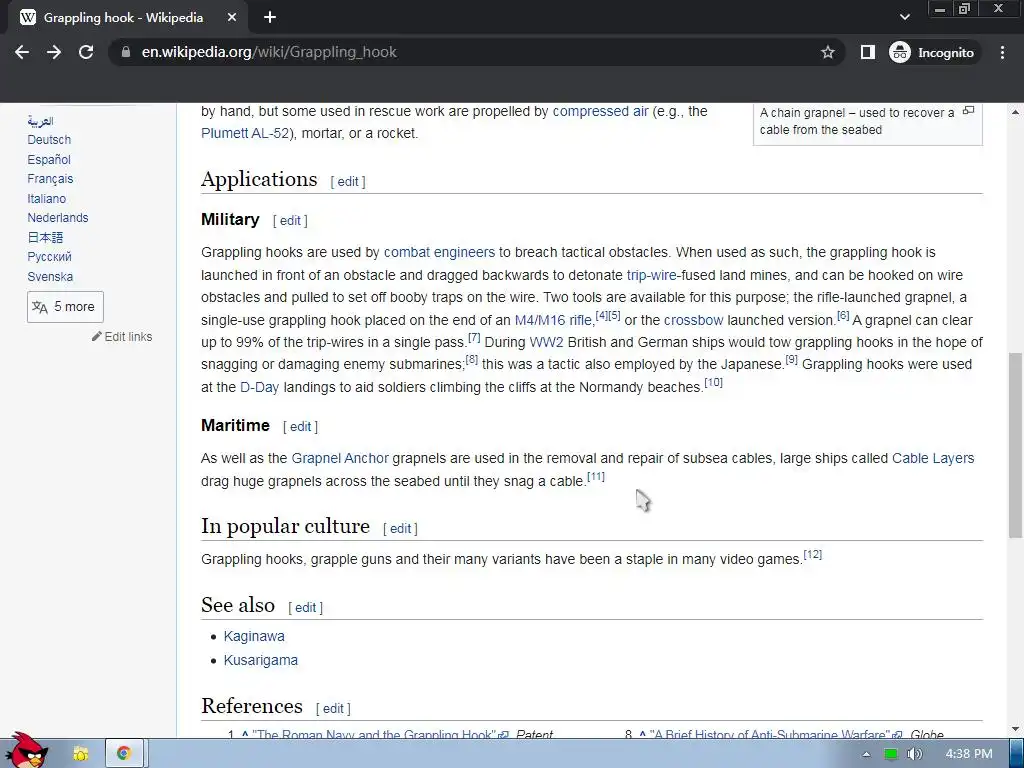Open trip-wire article link
The height and width of the screenshot is (768, 1024).
click(652, 275)
